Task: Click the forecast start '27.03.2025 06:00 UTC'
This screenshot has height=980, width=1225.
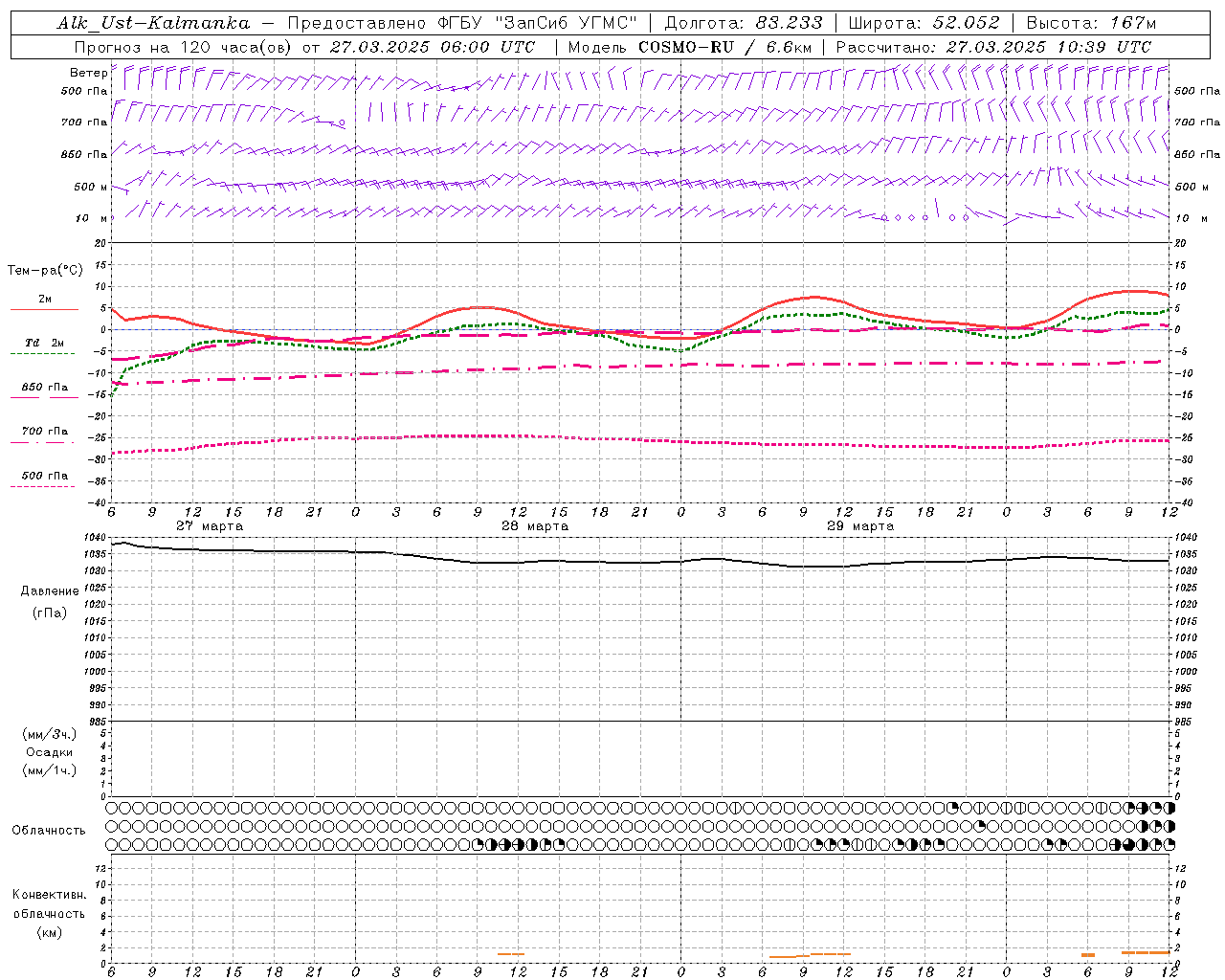Action: point(433,47)
